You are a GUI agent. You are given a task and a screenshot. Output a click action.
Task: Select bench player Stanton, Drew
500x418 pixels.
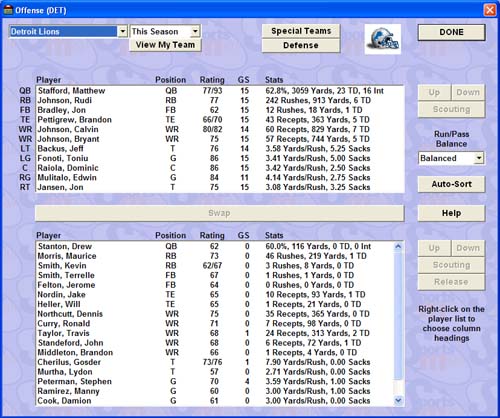[215, 246]
